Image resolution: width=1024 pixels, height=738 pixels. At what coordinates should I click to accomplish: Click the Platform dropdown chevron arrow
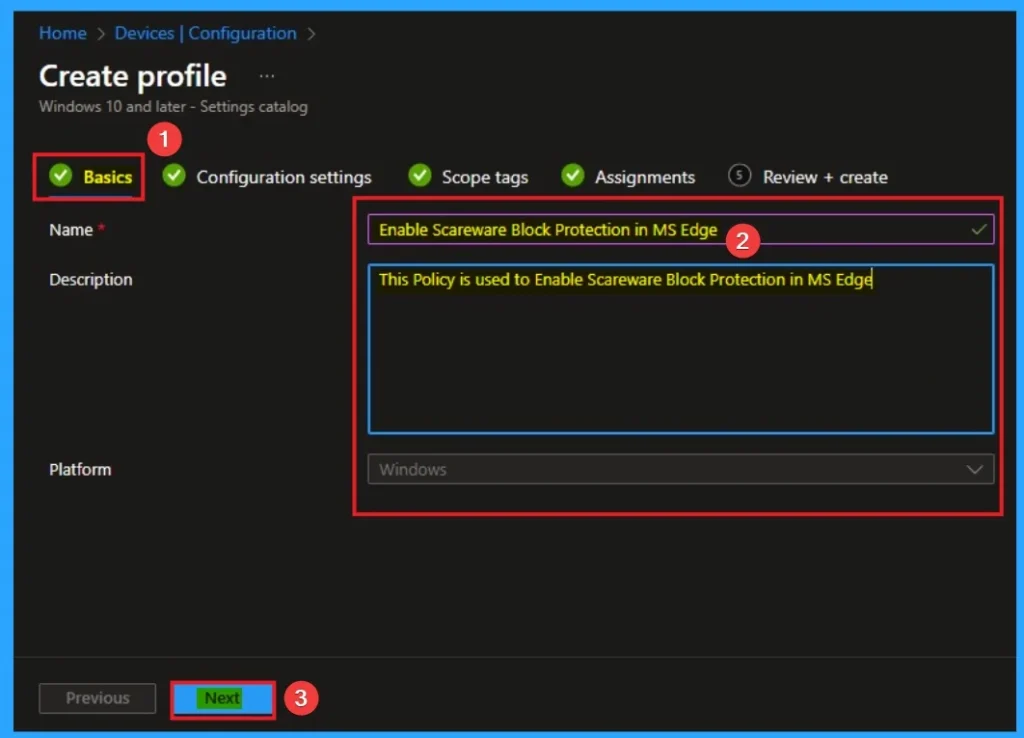pos(974,470)
